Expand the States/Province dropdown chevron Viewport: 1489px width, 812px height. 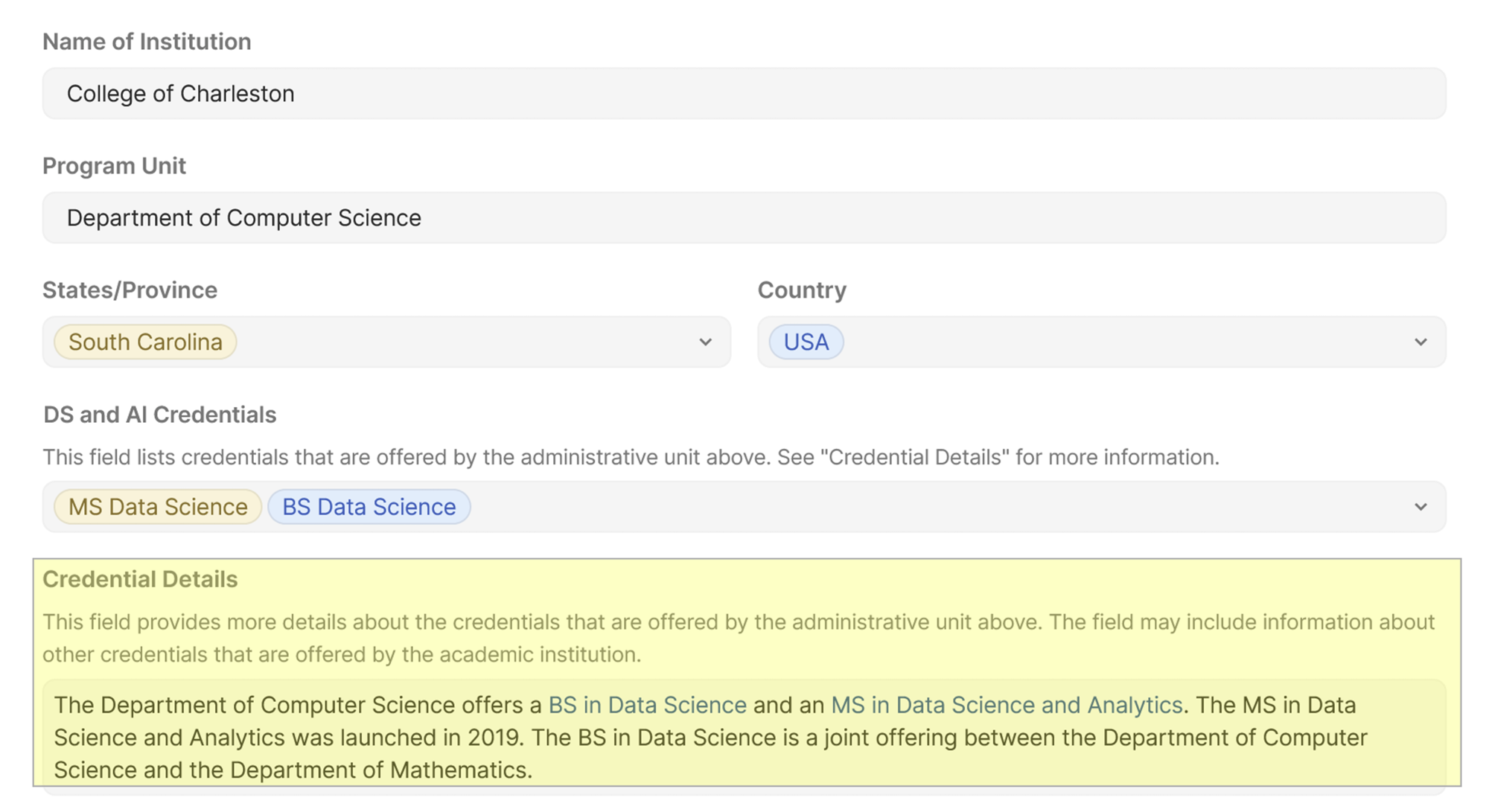click(x=705, y=342)
